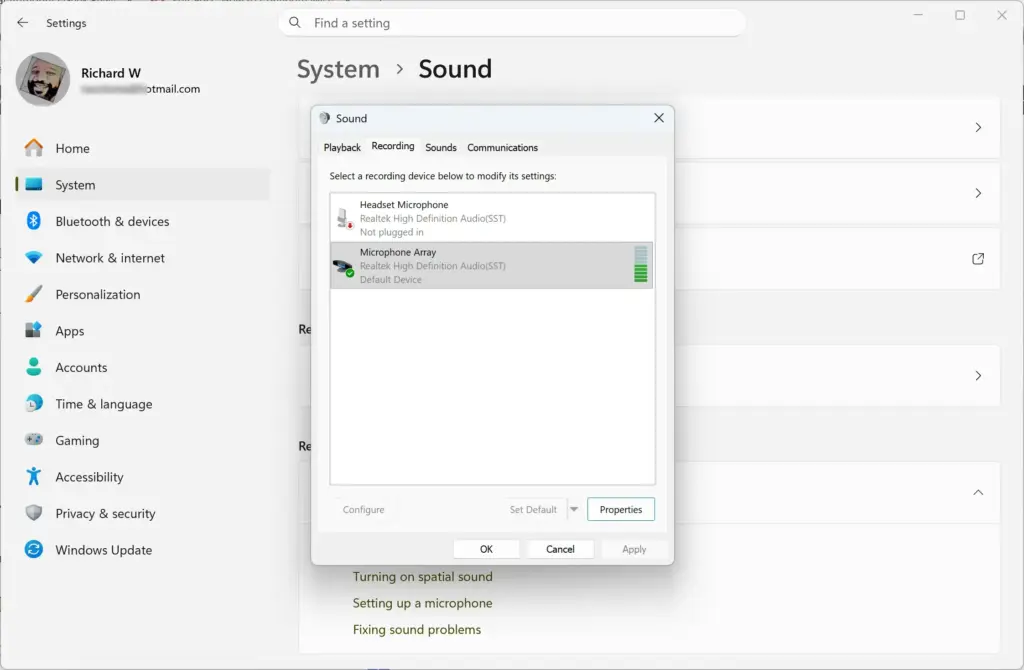The image size is (1024, 670).
Task: Click the Find a setting search box
Action: tap(512, 23)
